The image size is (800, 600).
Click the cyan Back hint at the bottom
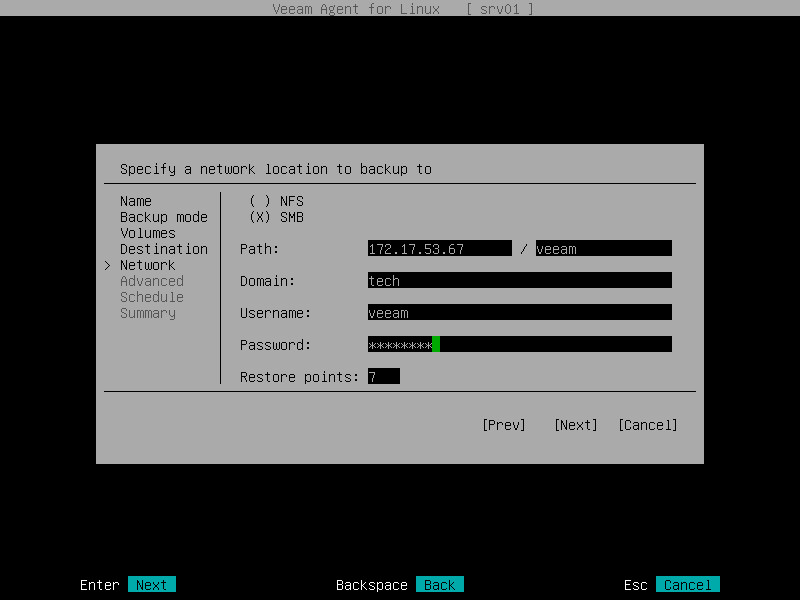click(440, 585)
